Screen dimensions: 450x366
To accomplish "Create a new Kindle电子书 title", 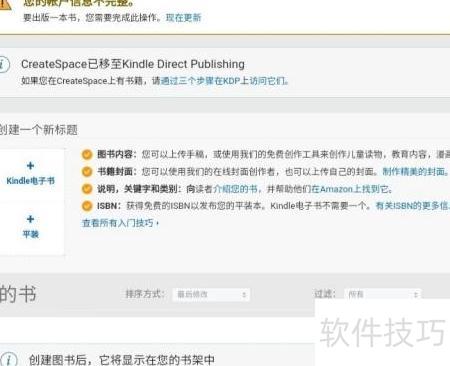I will pos(30,181).
